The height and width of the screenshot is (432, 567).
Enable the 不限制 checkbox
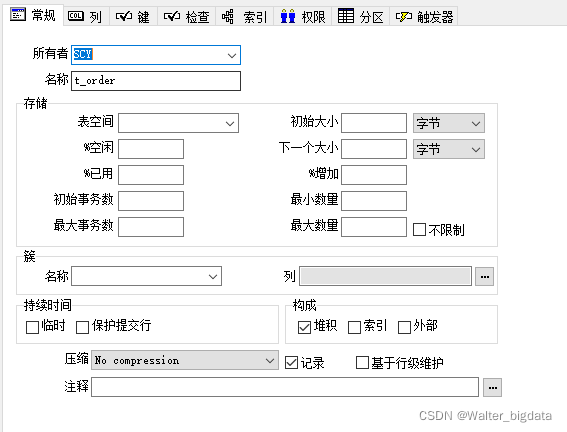pyautogui.click(x=419, y=230)
